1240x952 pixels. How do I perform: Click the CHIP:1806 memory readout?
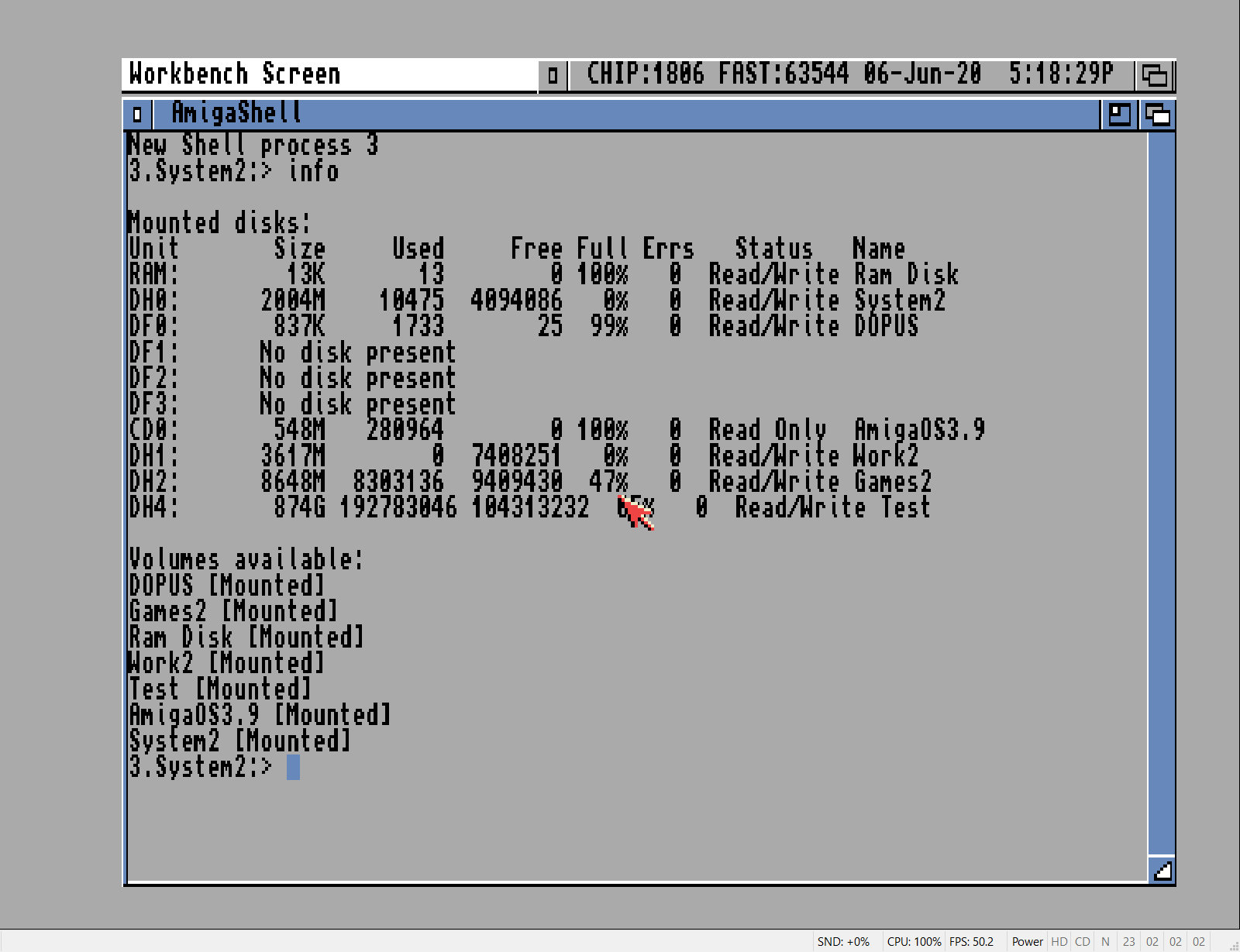pos(646,74)
